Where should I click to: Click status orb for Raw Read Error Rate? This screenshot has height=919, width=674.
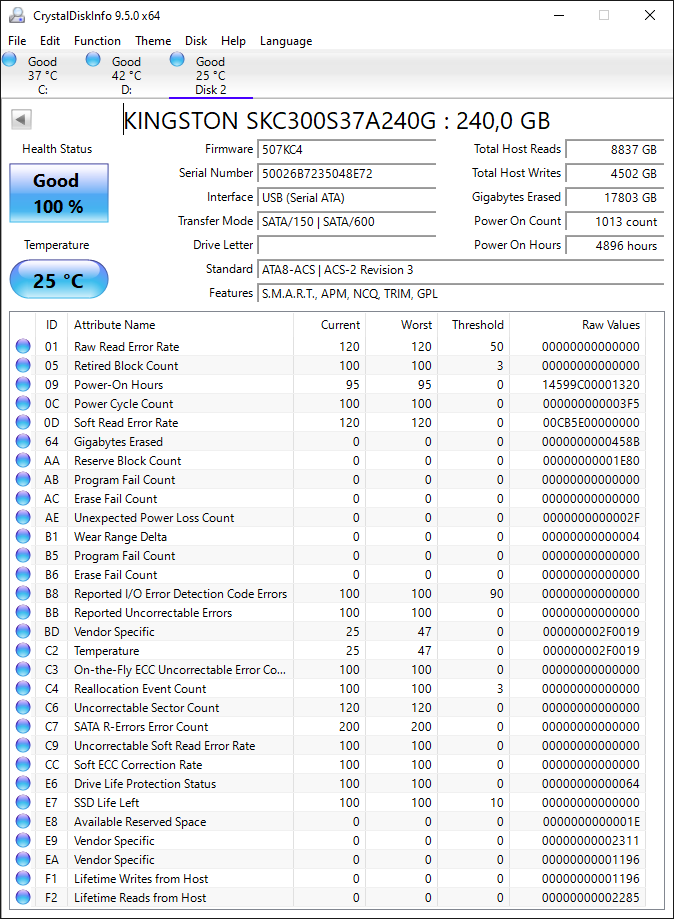coord(23,346)
